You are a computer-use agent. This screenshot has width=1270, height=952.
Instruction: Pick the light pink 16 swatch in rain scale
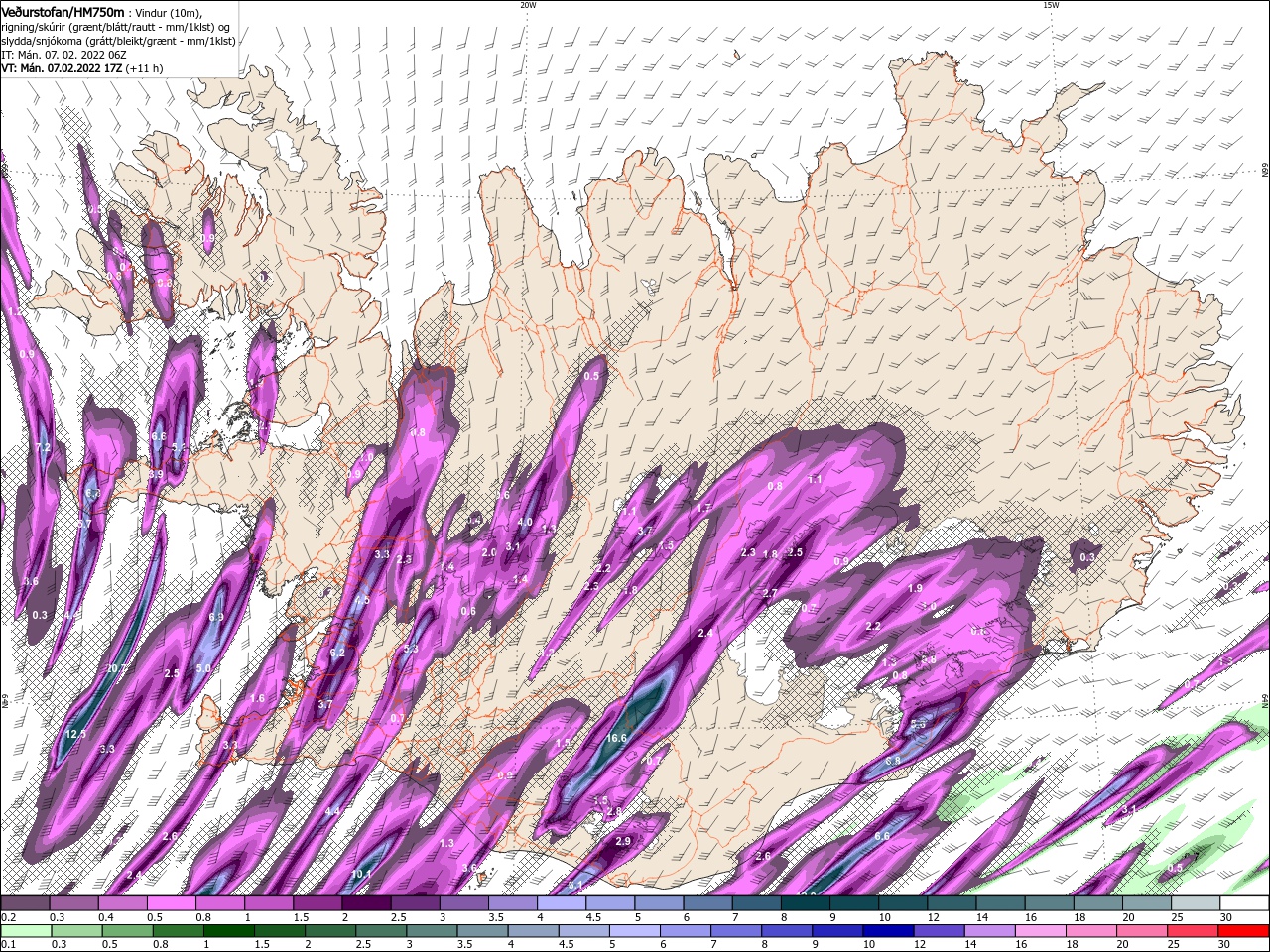pyautogui.click(x=1039, y=930)
